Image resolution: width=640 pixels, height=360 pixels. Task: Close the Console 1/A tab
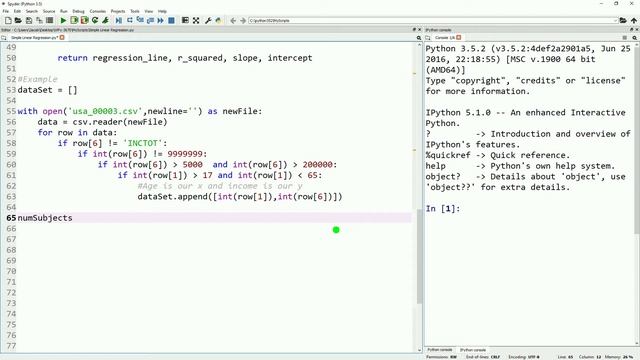click(x=459, y=38)
